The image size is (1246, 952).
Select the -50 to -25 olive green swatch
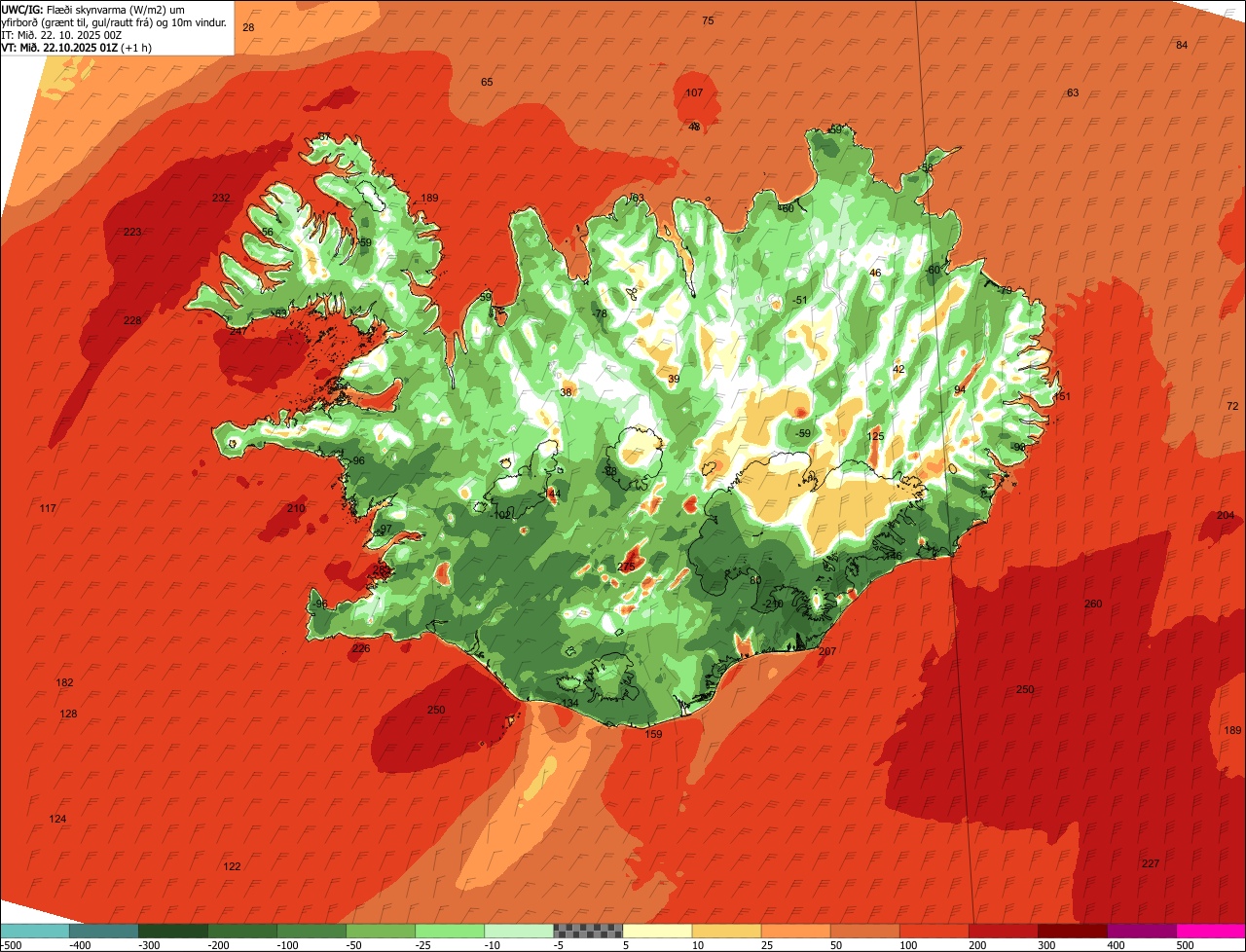coord(381,931)
